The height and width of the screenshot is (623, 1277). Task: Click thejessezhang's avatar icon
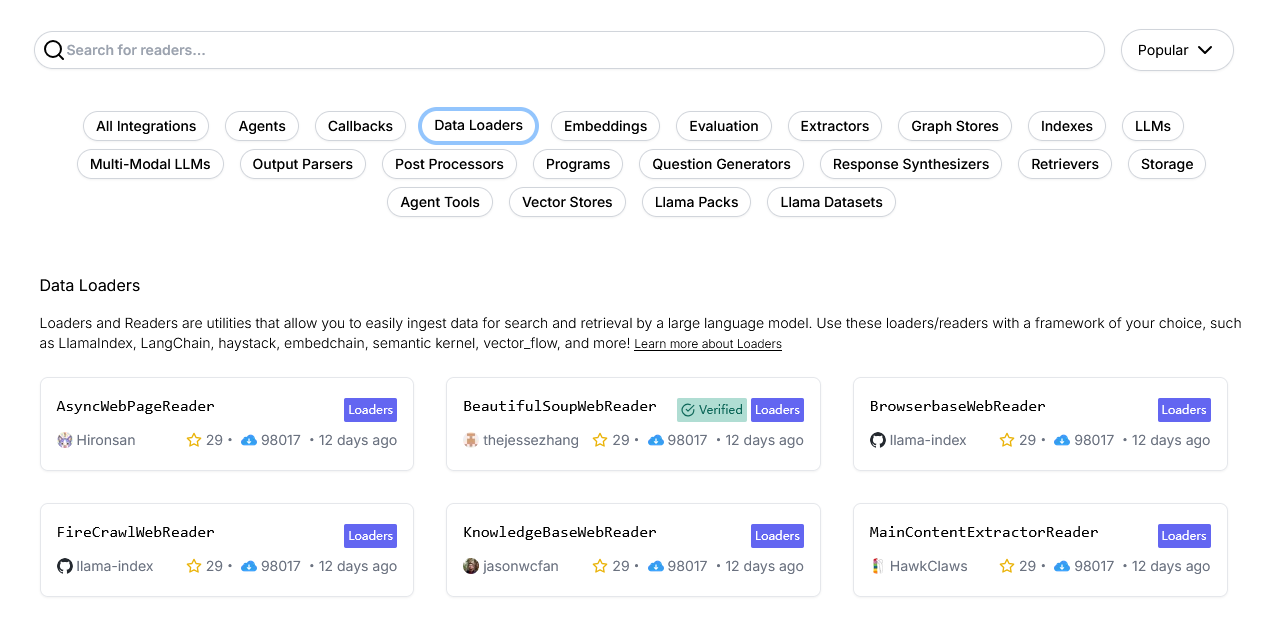click(x=471, y=440)
